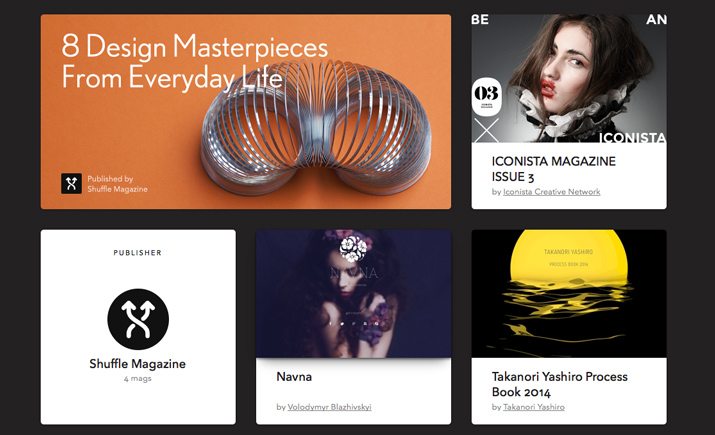
Task: Click the PUBLISHER label on the white card
Action: 138,253
